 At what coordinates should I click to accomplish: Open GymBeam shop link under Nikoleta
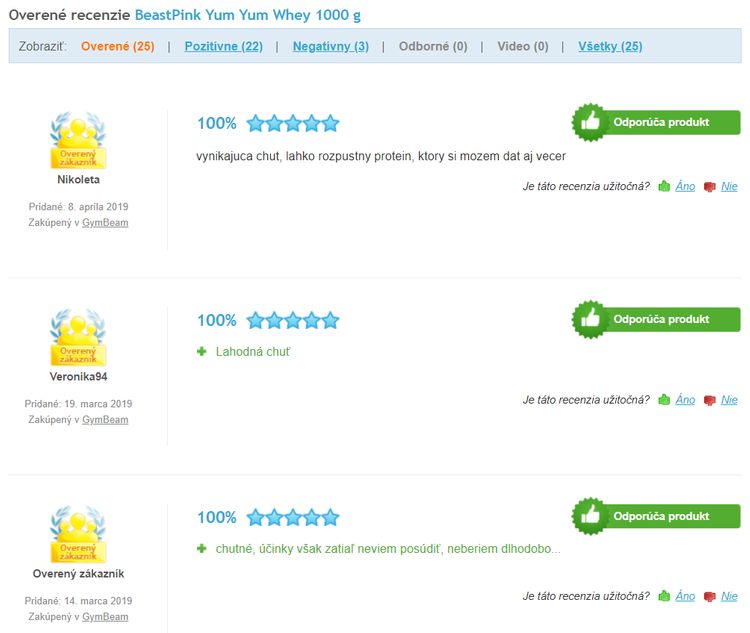105,222
